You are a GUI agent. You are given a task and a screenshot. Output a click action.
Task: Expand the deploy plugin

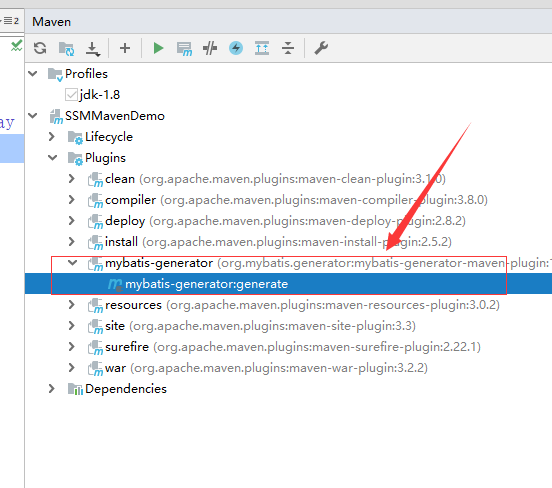[71, 221]
